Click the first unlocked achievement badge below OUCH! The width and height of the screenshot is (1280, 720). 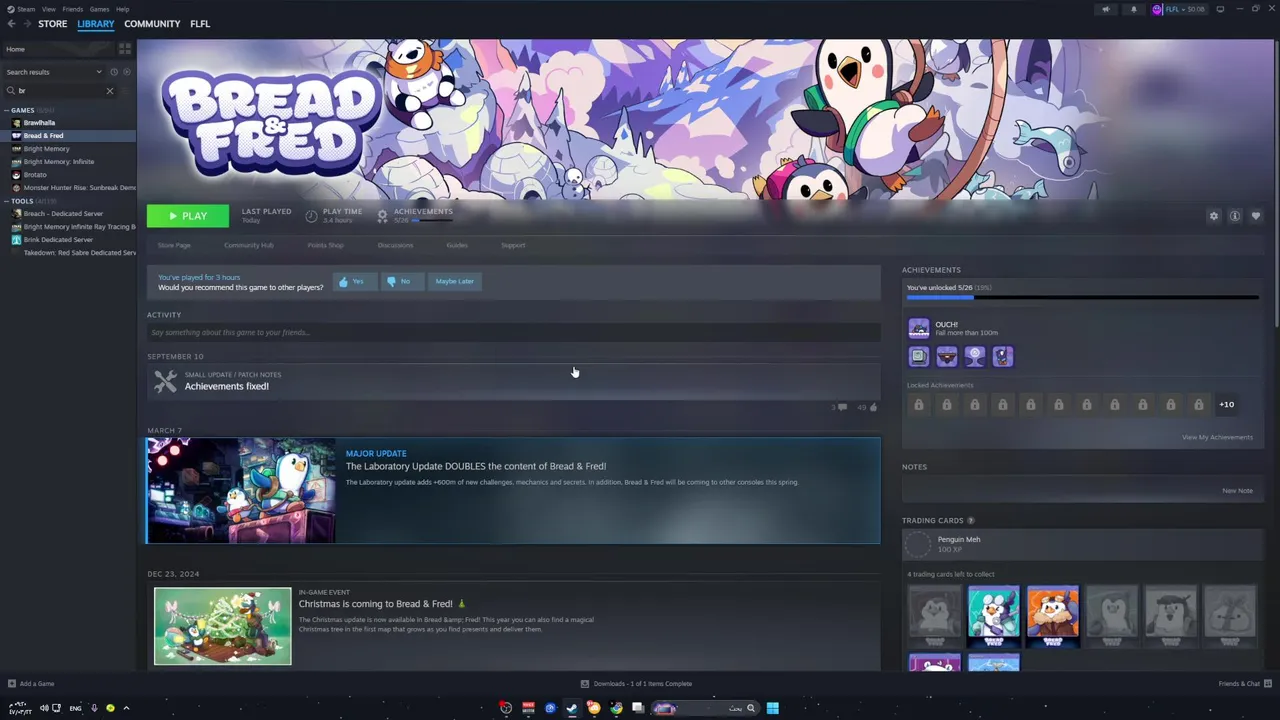919,356
